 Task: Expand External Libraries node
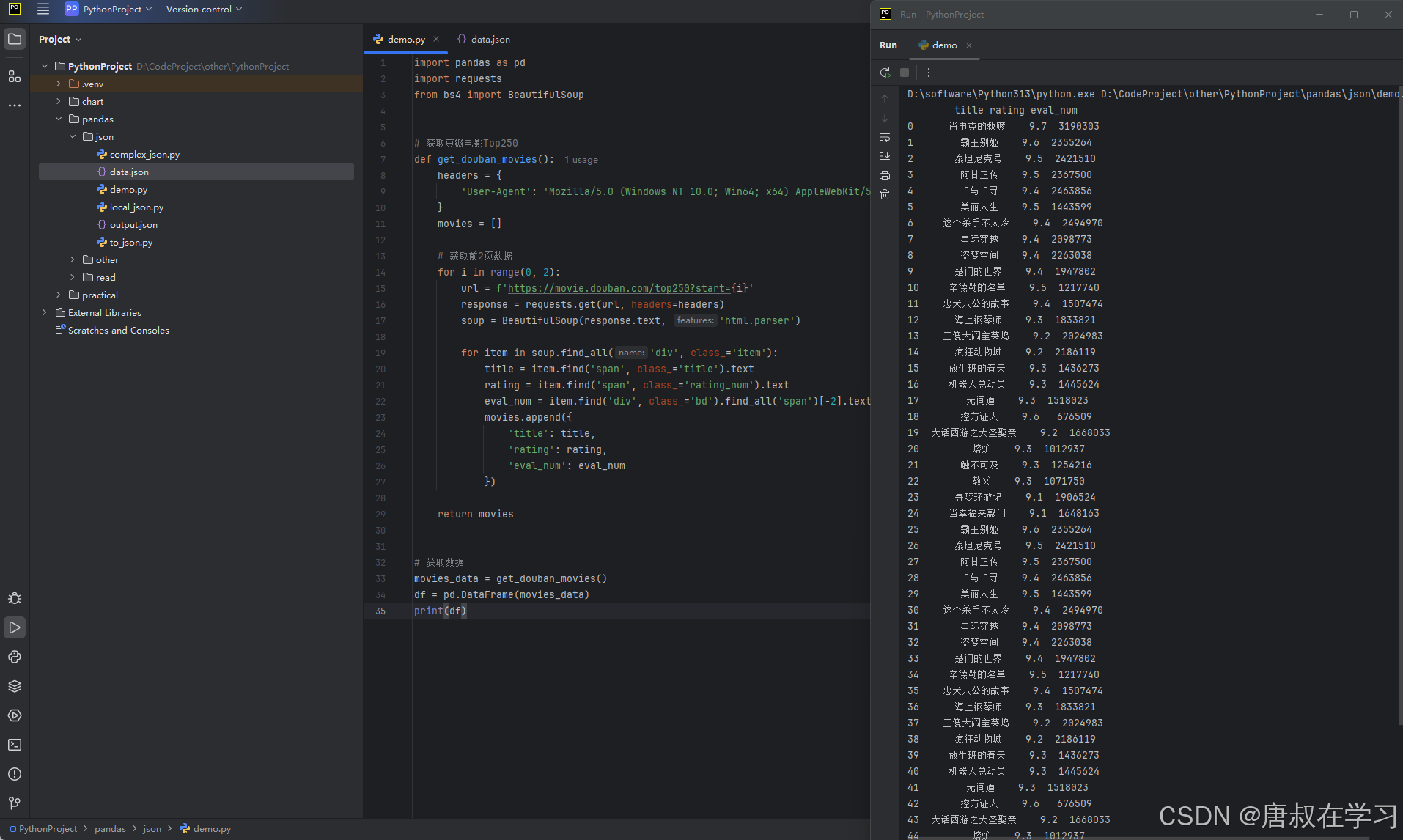click(x=45, y=312)
